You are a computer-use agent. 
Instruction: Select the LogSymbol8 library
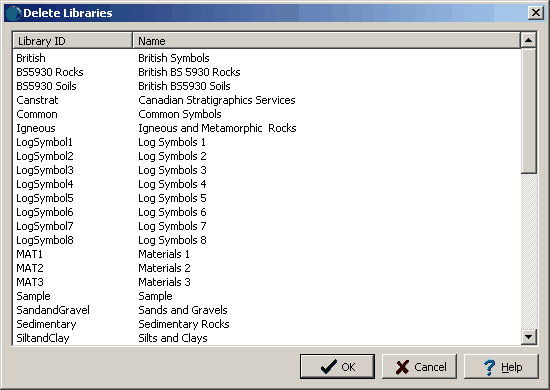pyautogui.click(x=267, y=240)
